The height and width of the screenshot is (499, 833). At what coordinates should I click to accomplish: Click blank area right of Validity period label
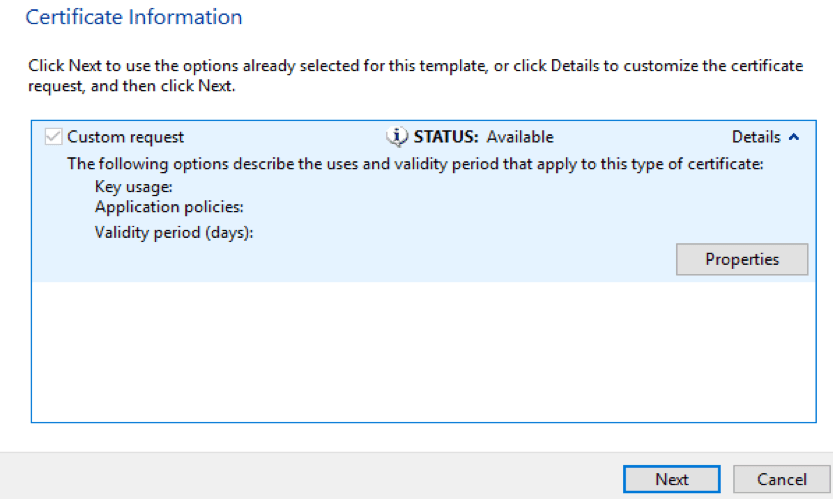pos(450,233)
